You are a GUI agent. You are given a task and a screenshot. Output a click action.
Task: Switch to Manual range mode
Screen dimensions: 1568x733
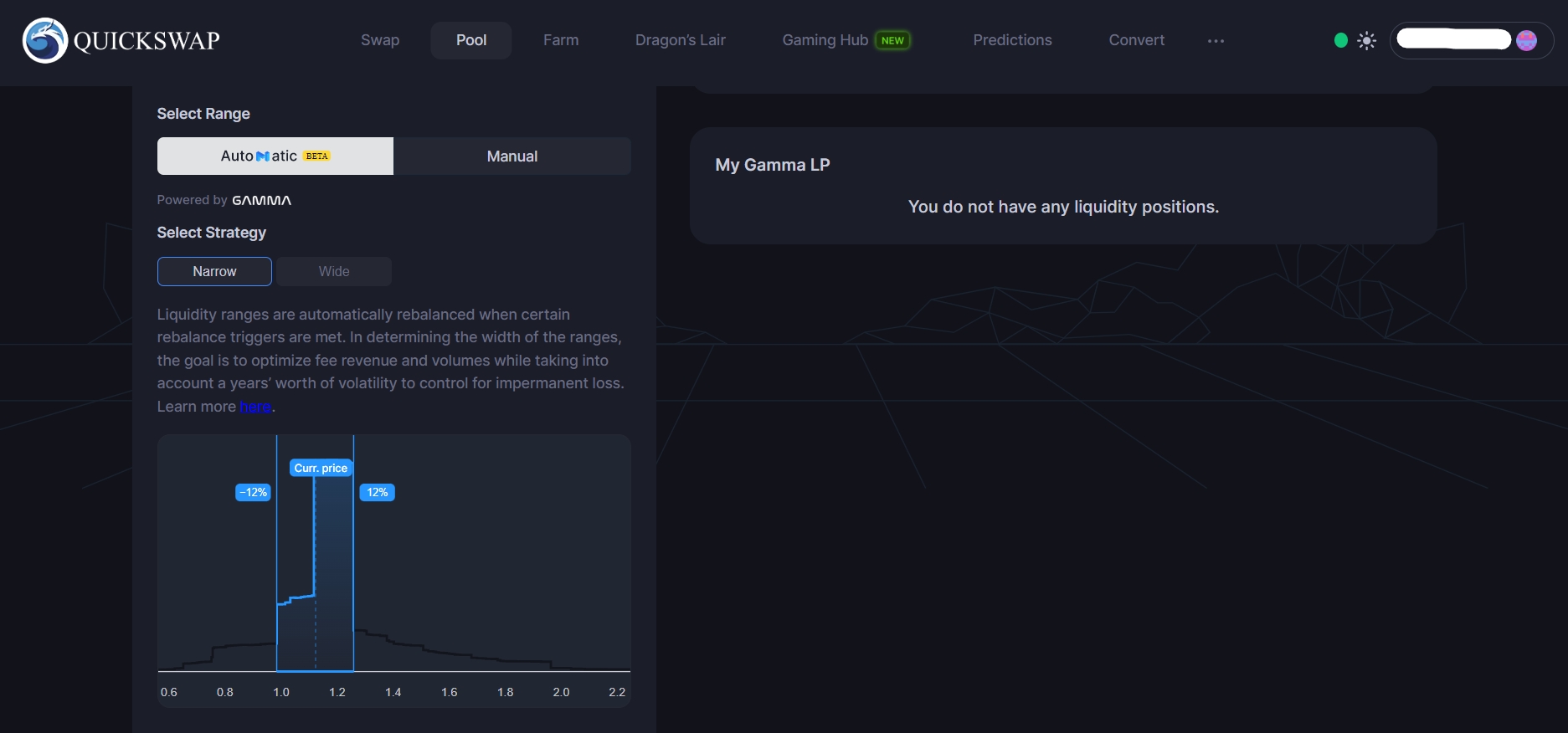coord(512,156)
